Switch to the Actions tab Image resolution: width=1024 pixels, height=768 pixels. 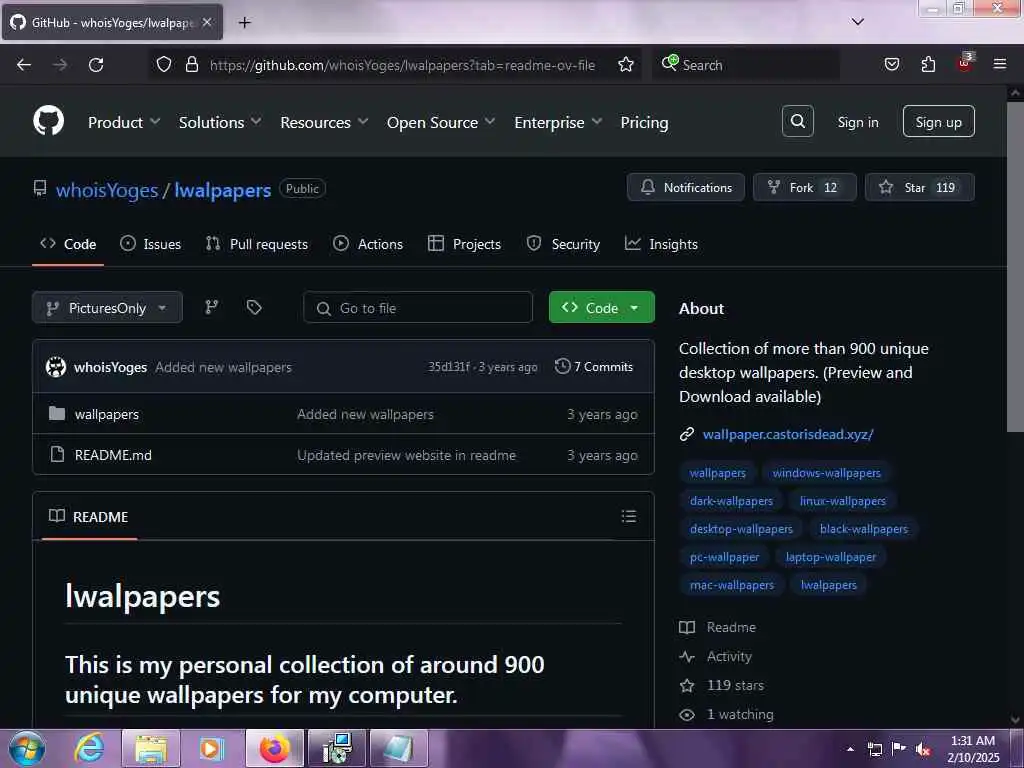(368, 244)
